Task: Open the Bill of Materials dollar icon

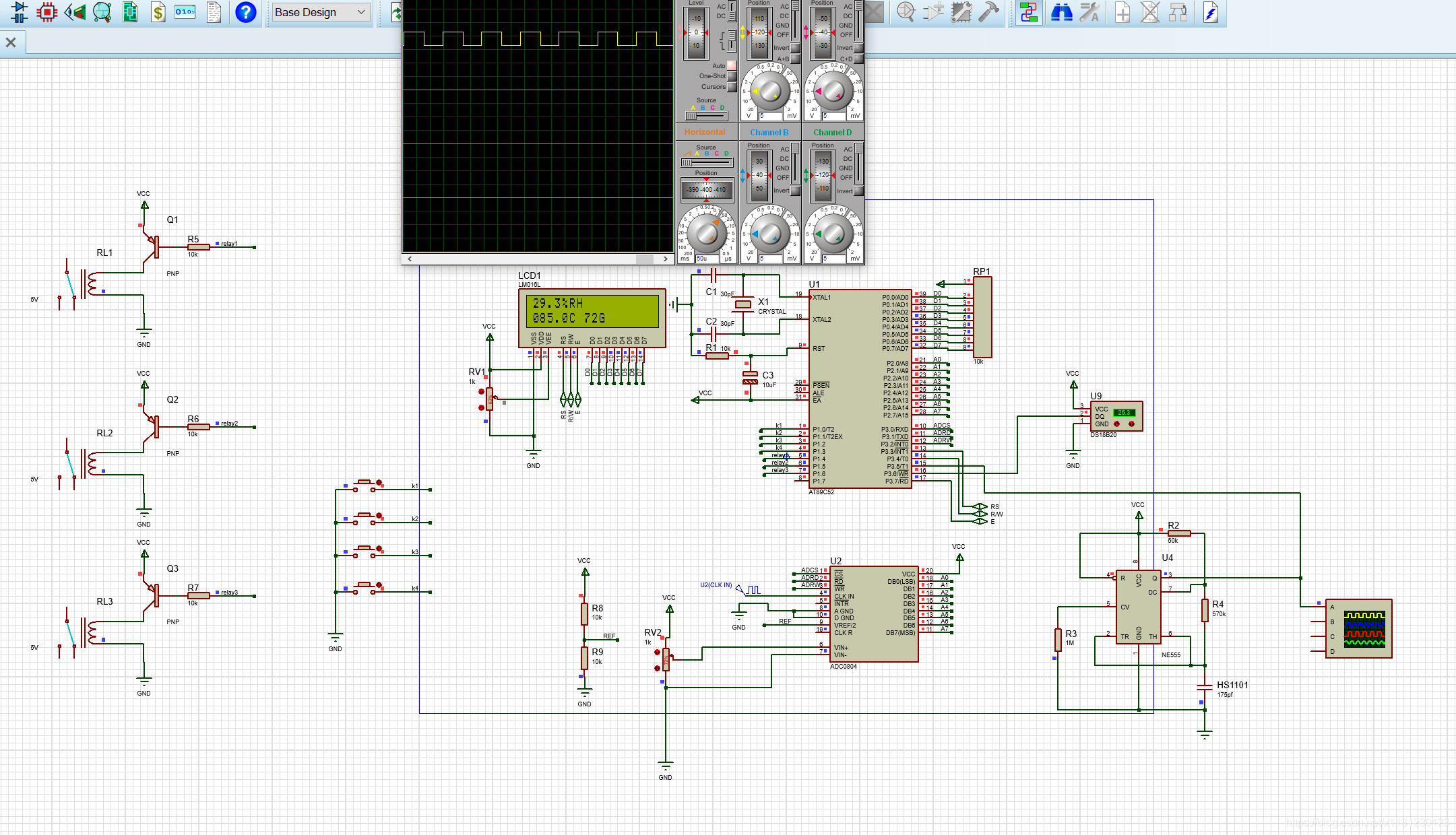Action: click(158, 12)
